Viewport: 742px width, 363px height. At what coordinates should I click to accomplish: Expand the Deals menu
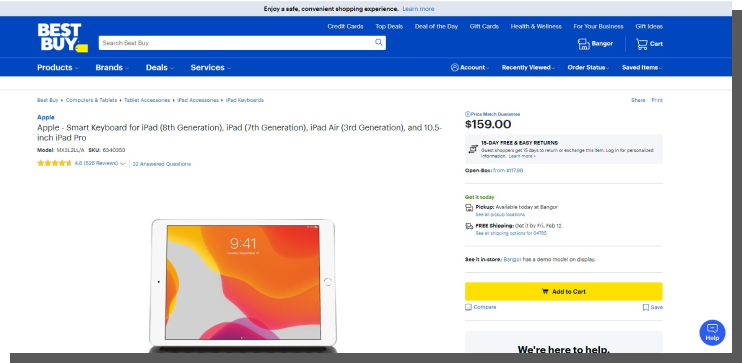coord(159,67)
